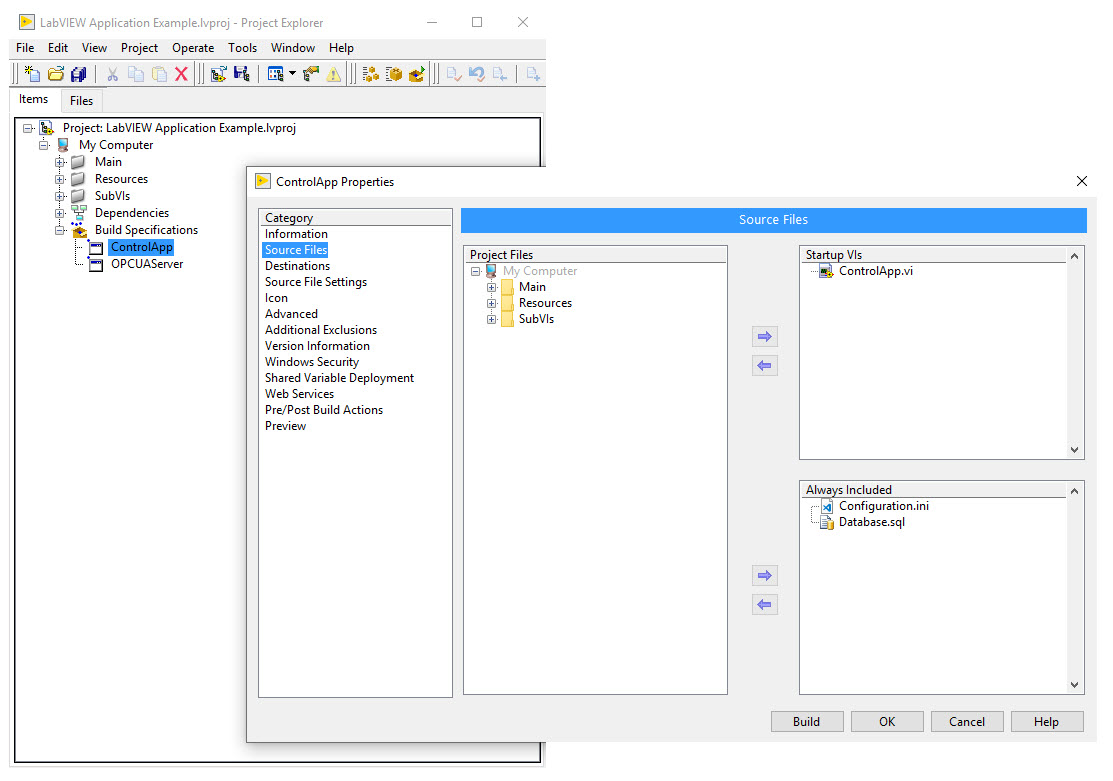Expand Resources folder in Project Files list

pos(491,303)
